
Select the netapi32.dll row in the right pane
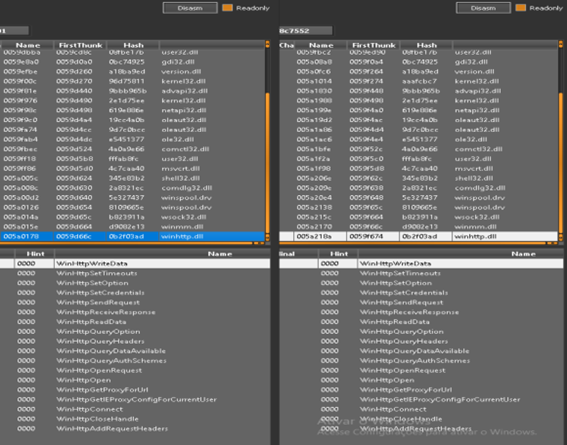point(419,110)
